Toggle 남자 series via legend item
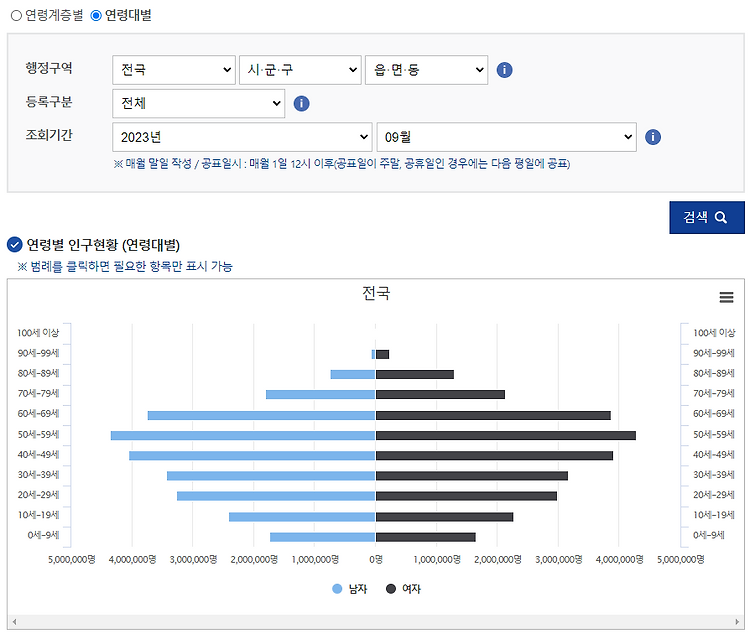 point(350,589)
